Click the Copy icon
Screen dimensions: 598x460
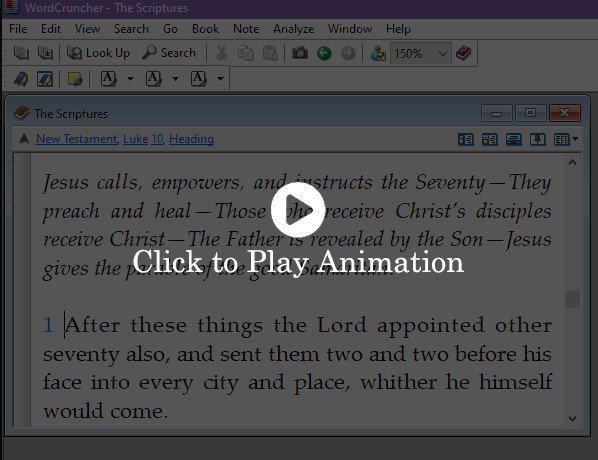pos(245,53)
